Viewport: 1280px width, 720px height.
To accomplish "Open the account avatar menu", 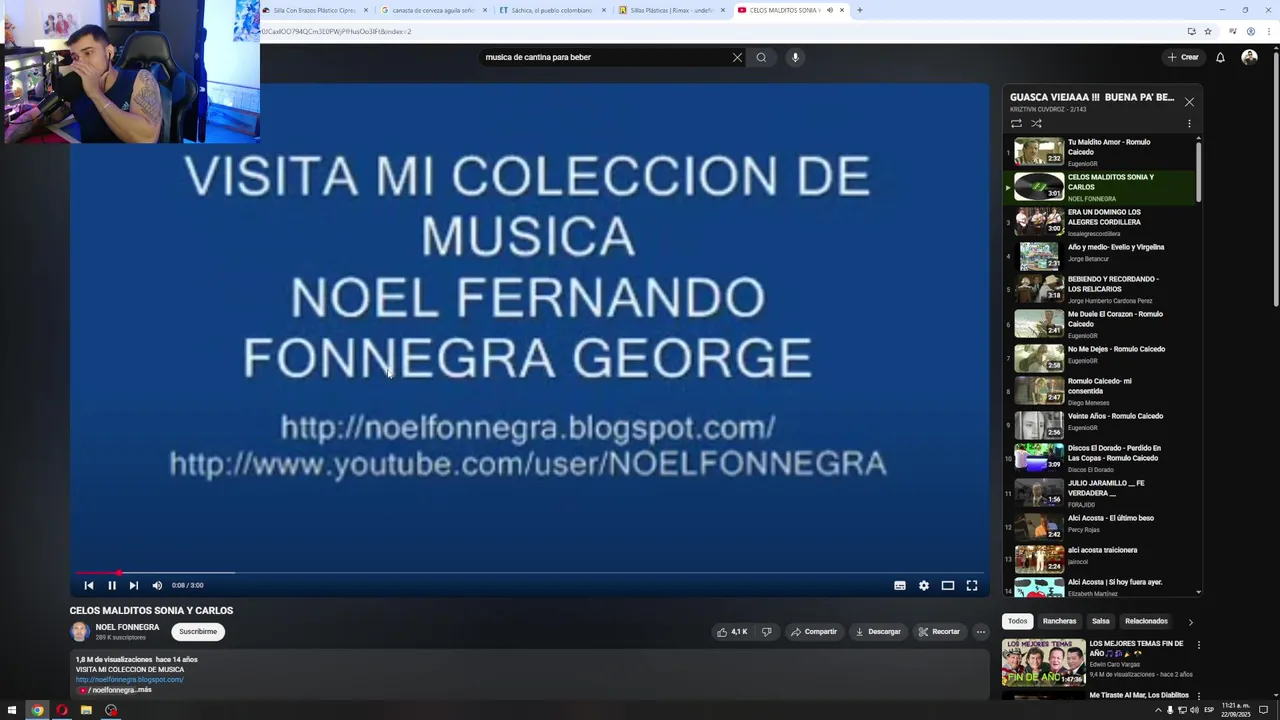I will 1249,57.
